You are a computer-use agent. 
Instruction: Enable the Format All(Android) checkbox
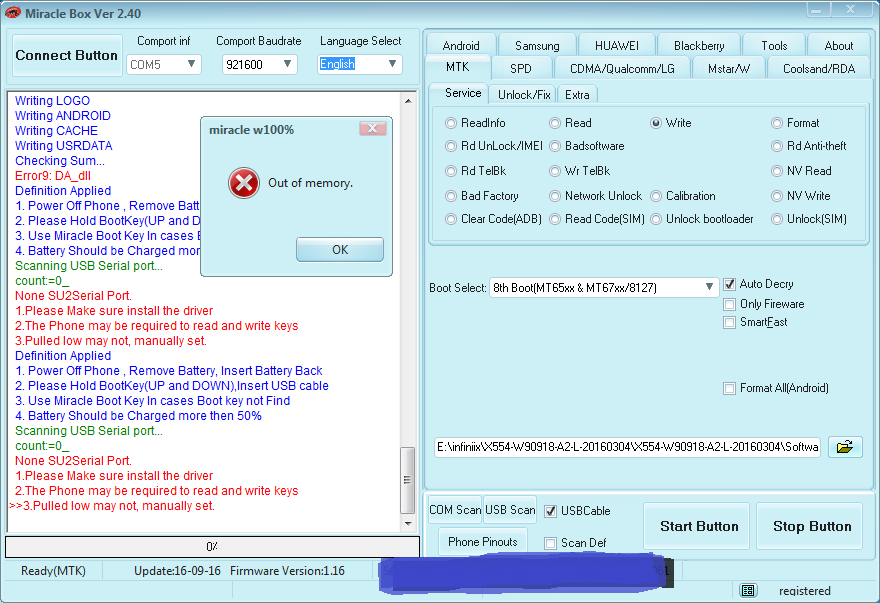point(729,388)
